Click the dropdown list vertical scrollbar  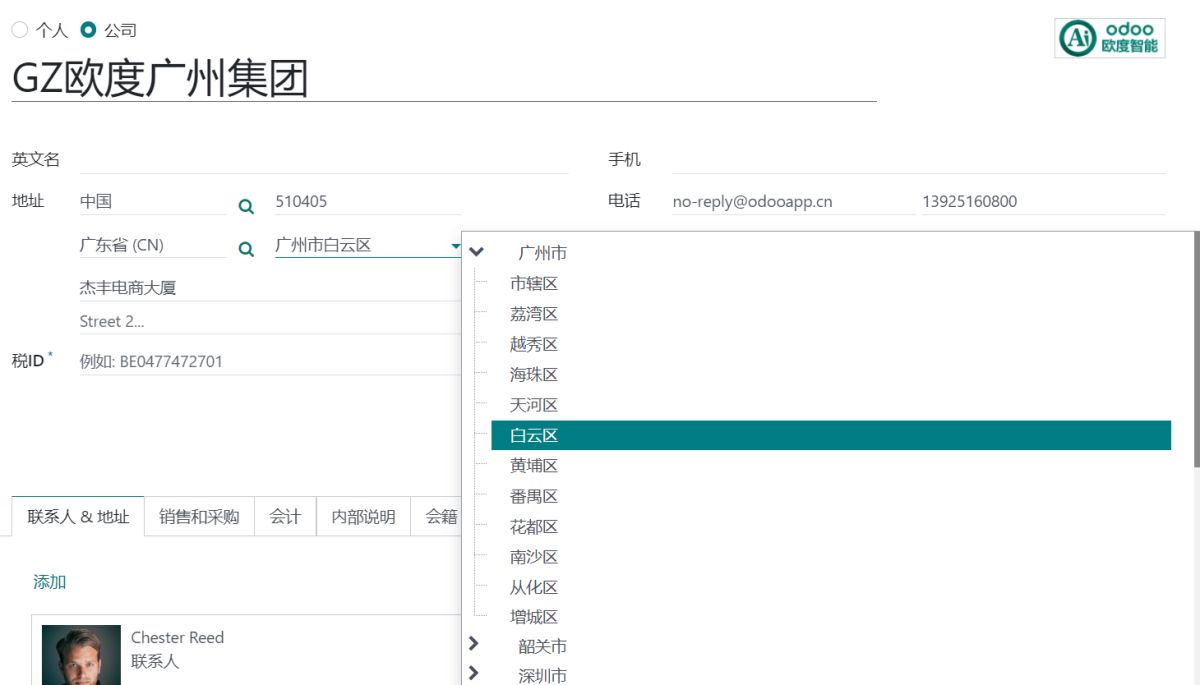pyautogui.click(x=1196, y=350)
